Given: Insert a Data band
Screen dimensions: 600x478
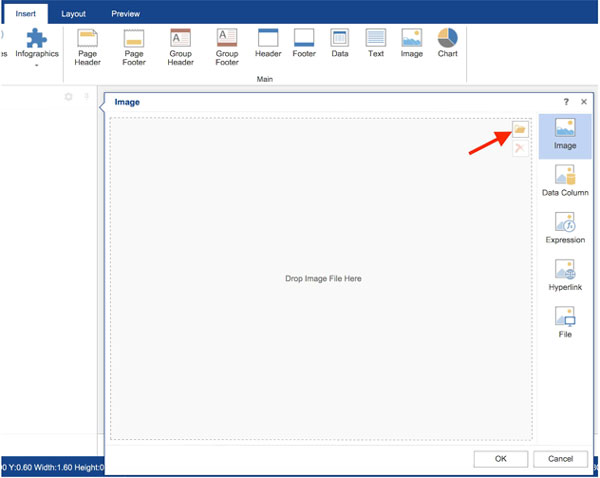Looking at the screenshot, I should point(340,43).
